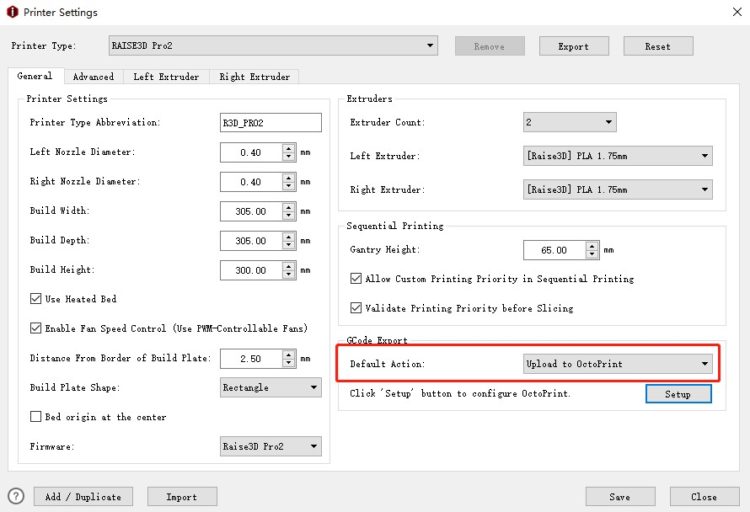This screenshot has height=512, width=750.
Task: Open the Firmware dropdown
Action: [x=271, y=446]
